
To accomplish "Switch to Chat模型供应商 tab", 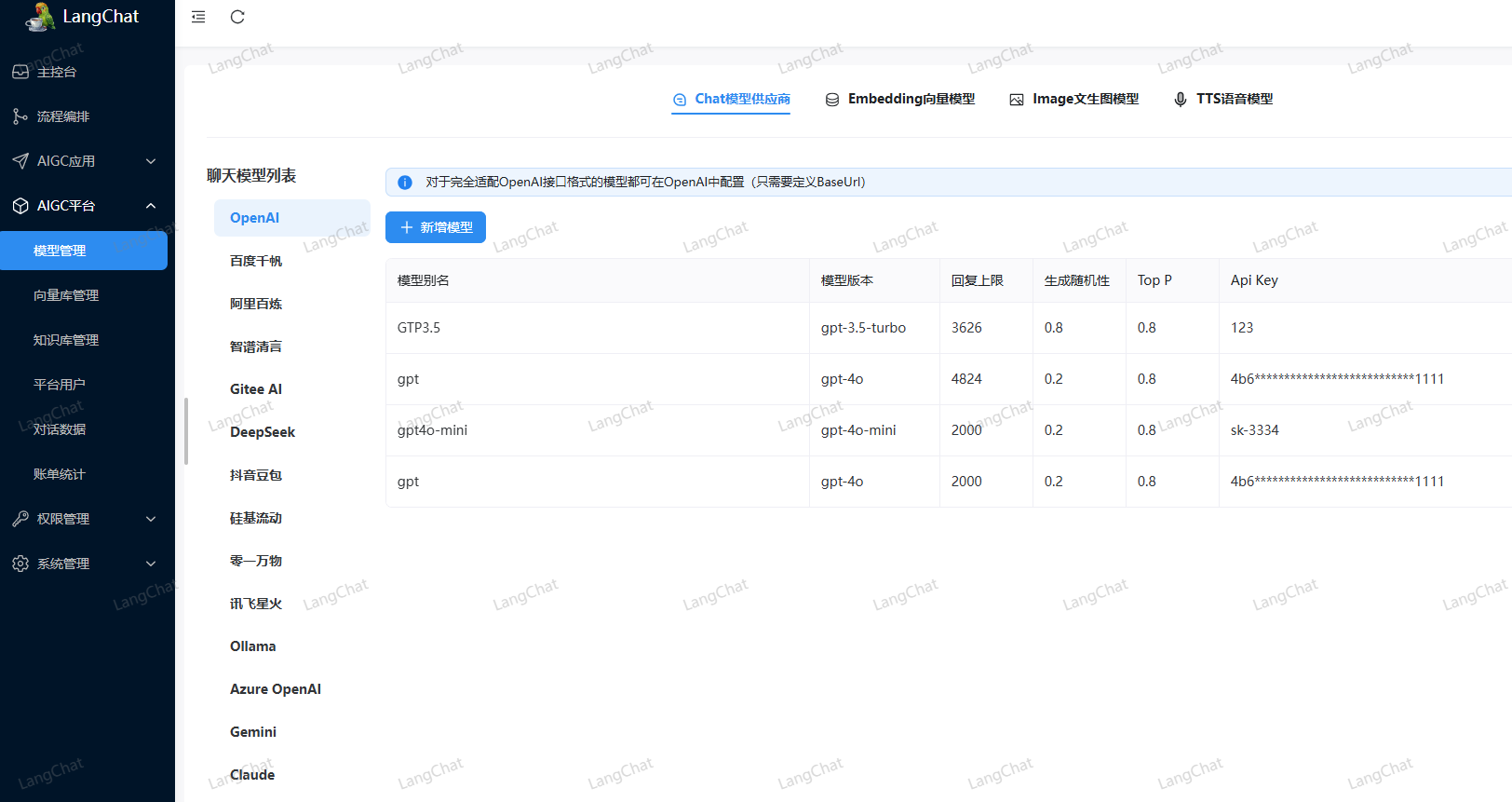I will point(731,99).
